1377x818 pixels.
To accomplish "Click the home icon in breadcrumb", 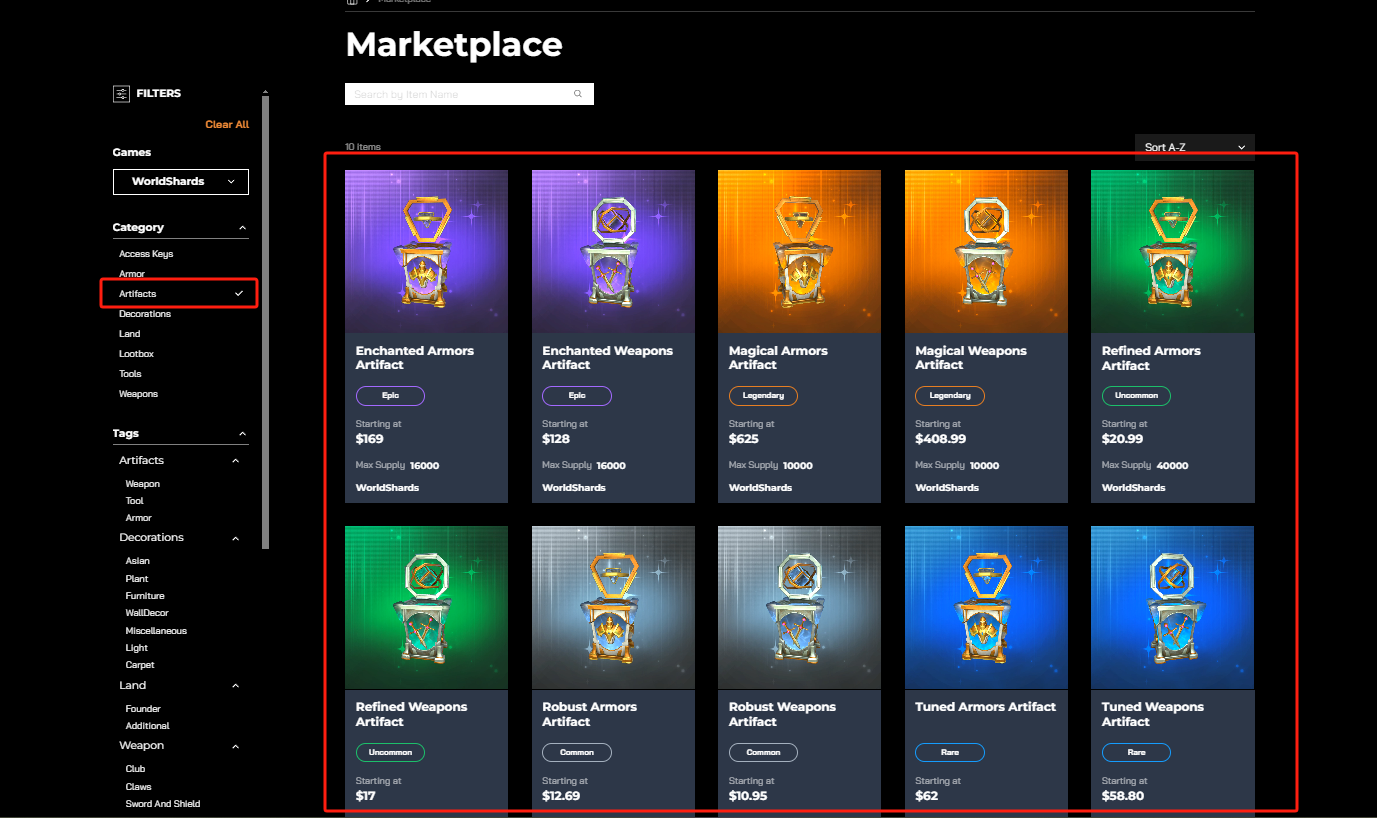I will pos(352,2).
